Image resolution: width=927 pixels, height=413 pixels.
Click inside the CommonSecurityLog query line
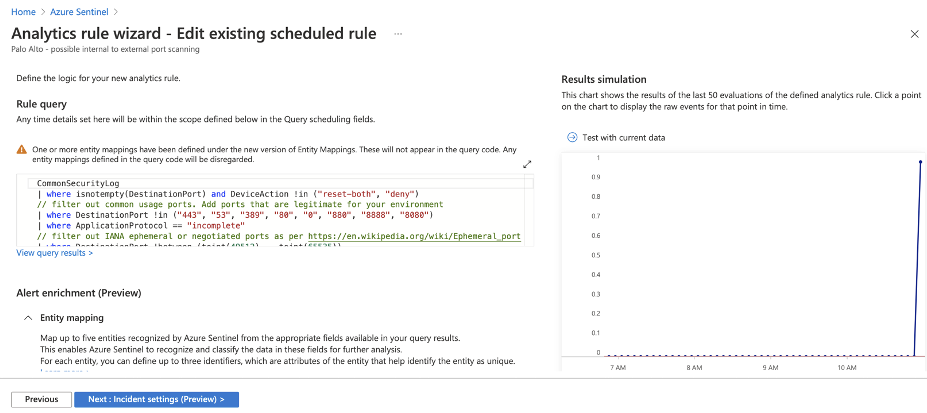pos(80,184)
